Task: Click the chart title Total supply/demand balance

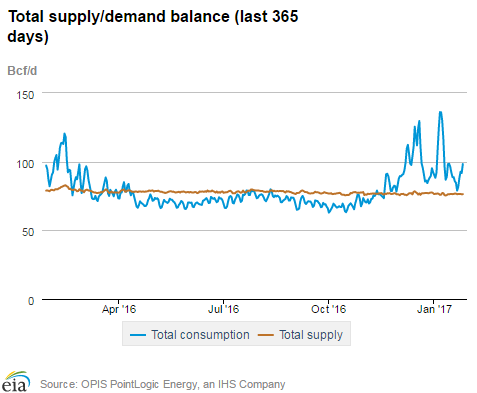Action: coord(153,26)
